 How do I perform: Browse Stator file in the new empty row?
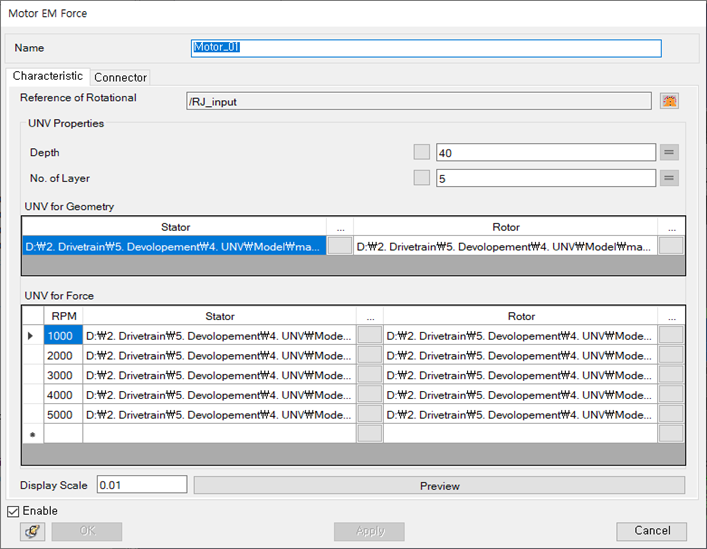coord(370,434)
